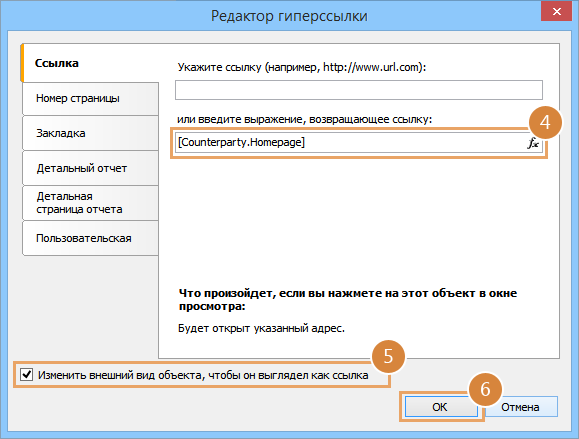Confirm with the OK button
The image size is (579, 439).
click(440, 407)
